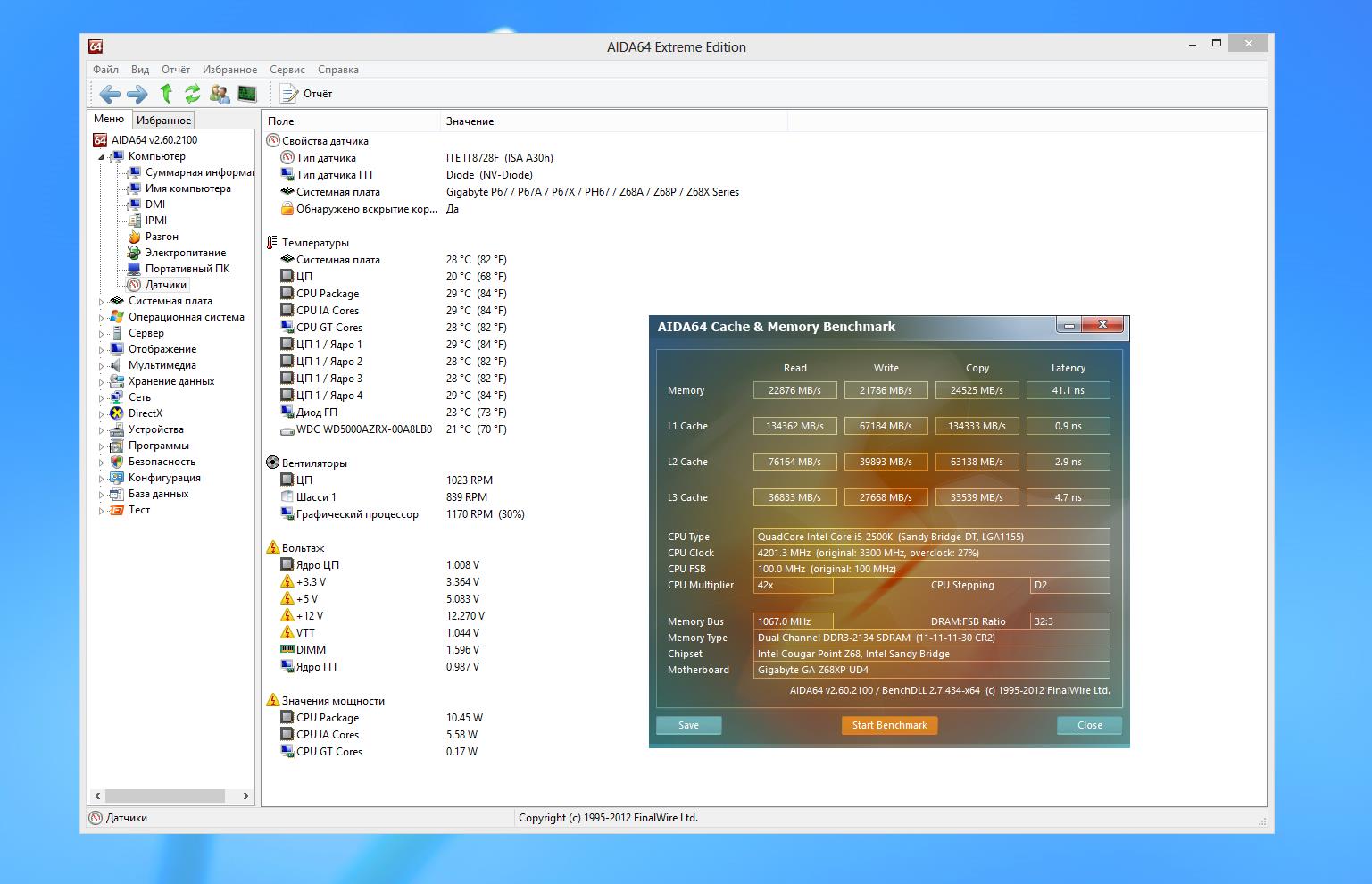Expand the Программы tree node
Viewport: 1372px width, 884px height.
pos(101,446)
